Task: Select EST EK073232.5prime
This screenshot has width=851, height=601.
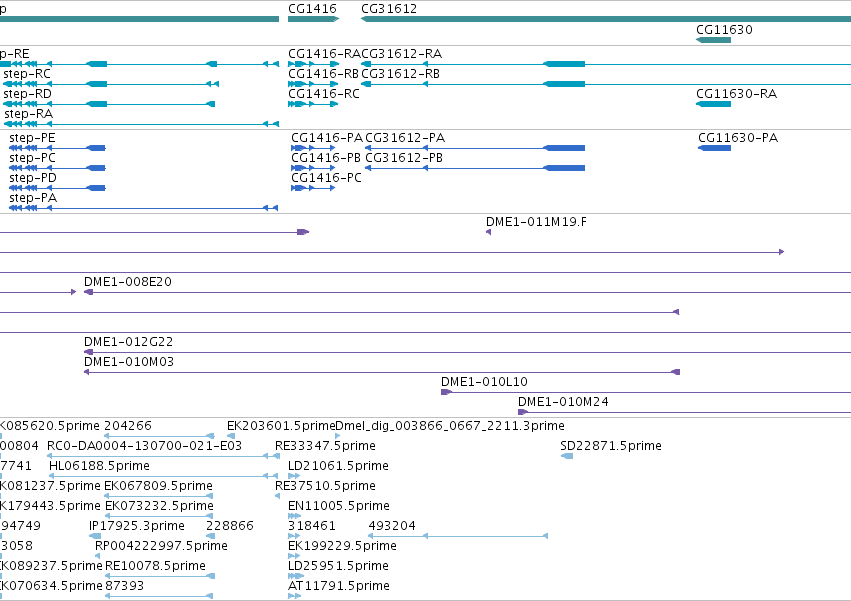Action: 159,506
